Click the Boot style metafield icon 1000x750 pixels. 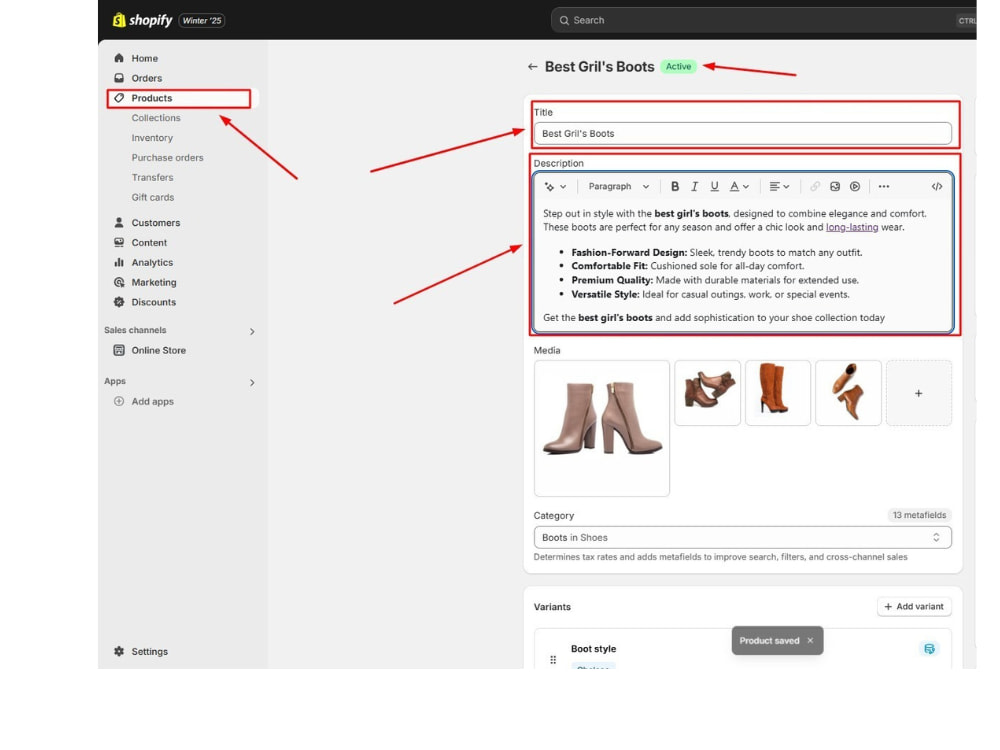(929, 649)
